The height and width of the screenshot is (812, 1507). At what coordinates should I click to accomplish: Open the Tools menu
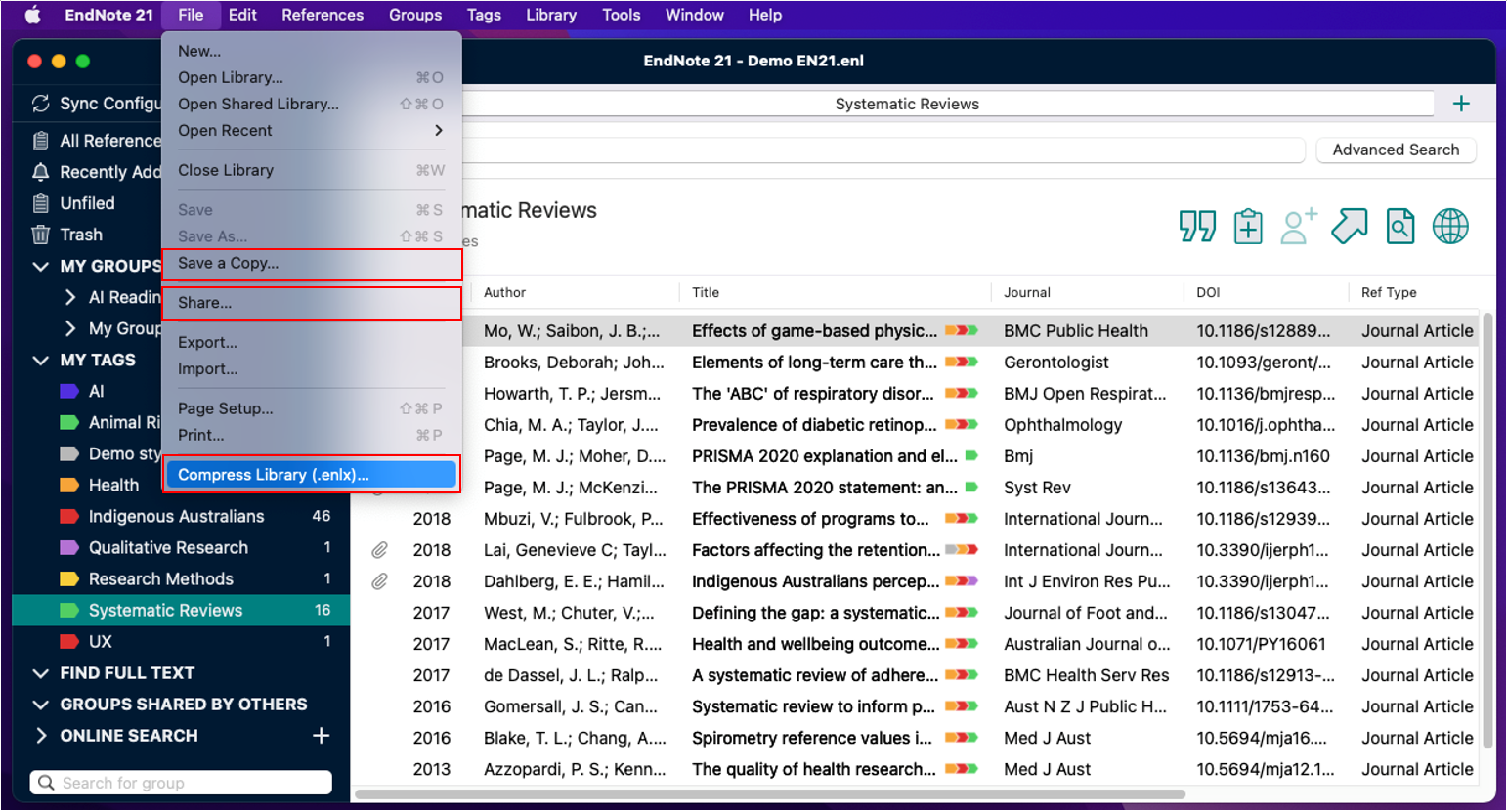[x=622, y=15]
